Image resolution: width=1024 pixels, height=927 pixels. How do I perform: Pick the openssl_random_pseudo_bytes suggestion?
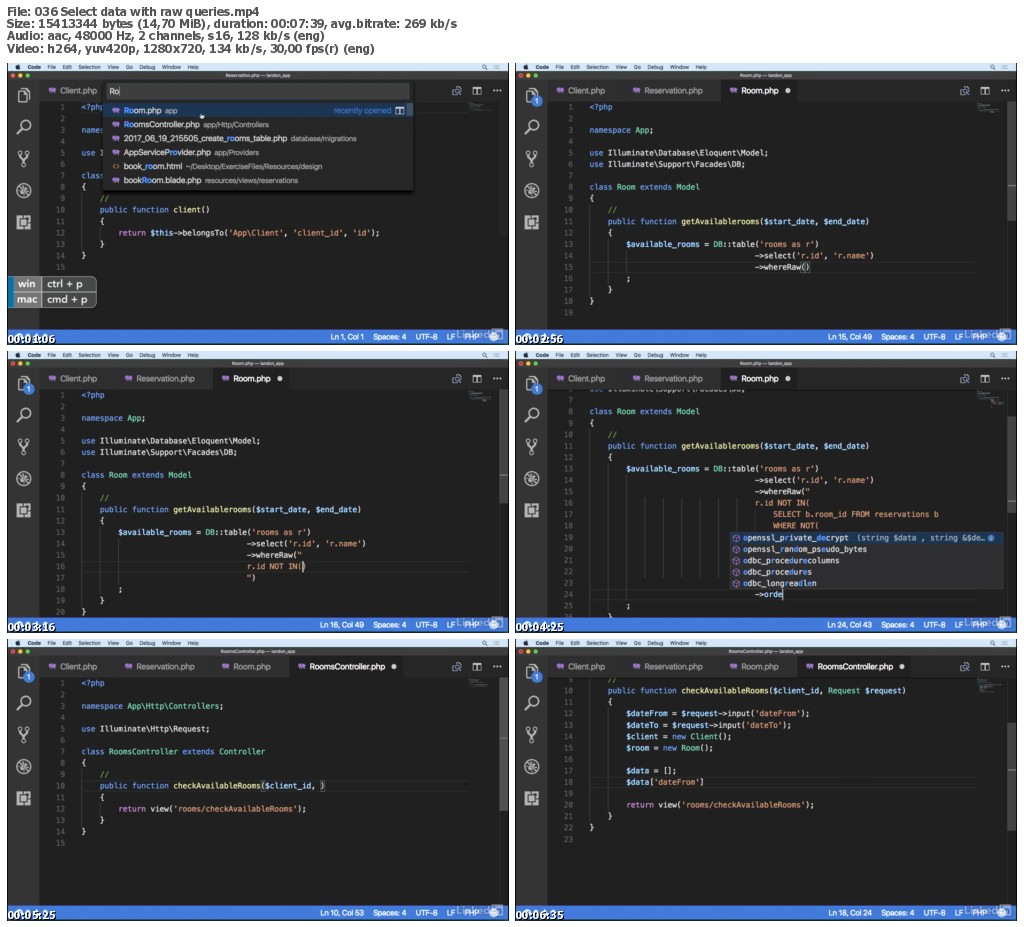[x=866, y=549]
